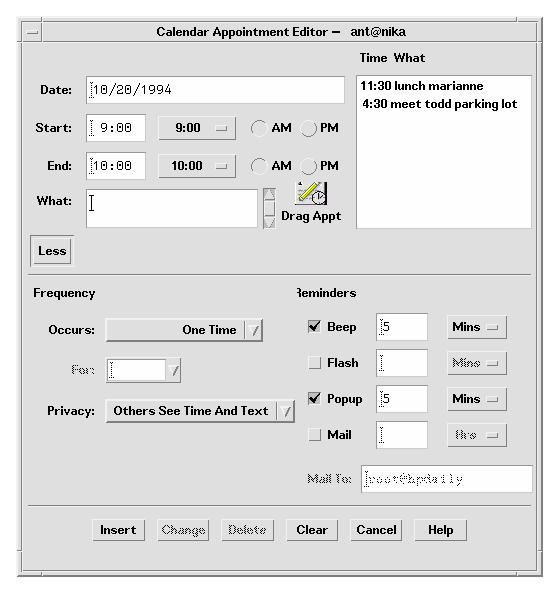This screenshot has width=559, height=593.
Task: Enable the Mail reminder checkbox
Action: [314, 435]
